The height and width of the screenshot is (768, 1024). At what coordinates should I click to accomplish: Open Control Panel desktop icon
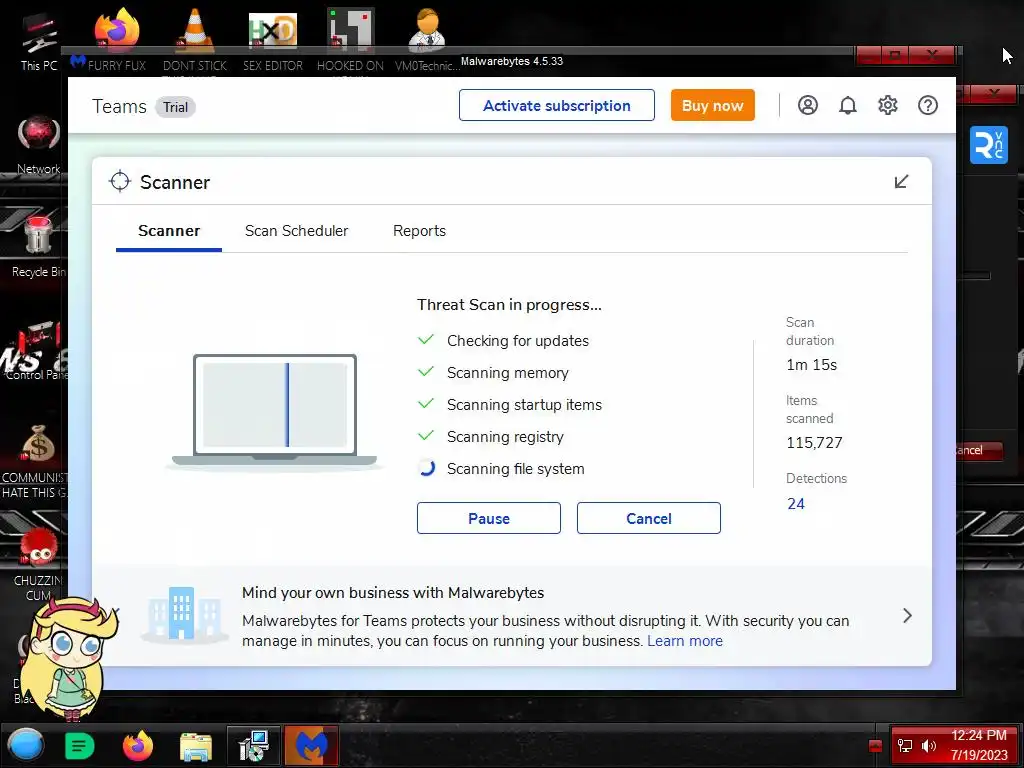(x=36, y=349)
